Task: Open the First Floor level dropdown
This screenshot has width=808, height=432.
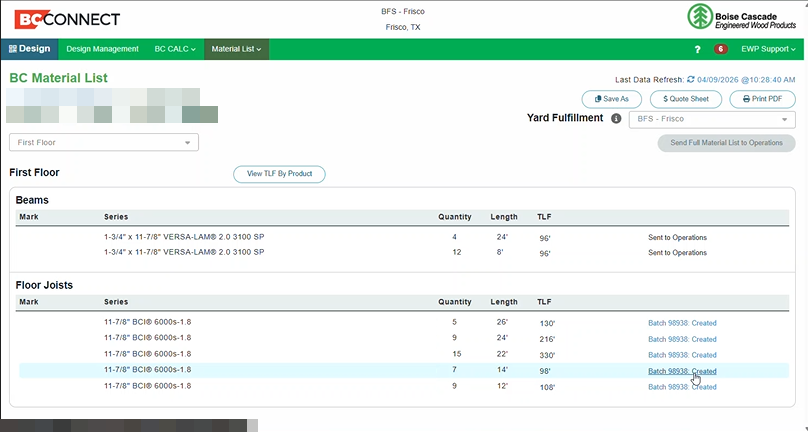Action: pyautogui.click(x=104, y=142)
